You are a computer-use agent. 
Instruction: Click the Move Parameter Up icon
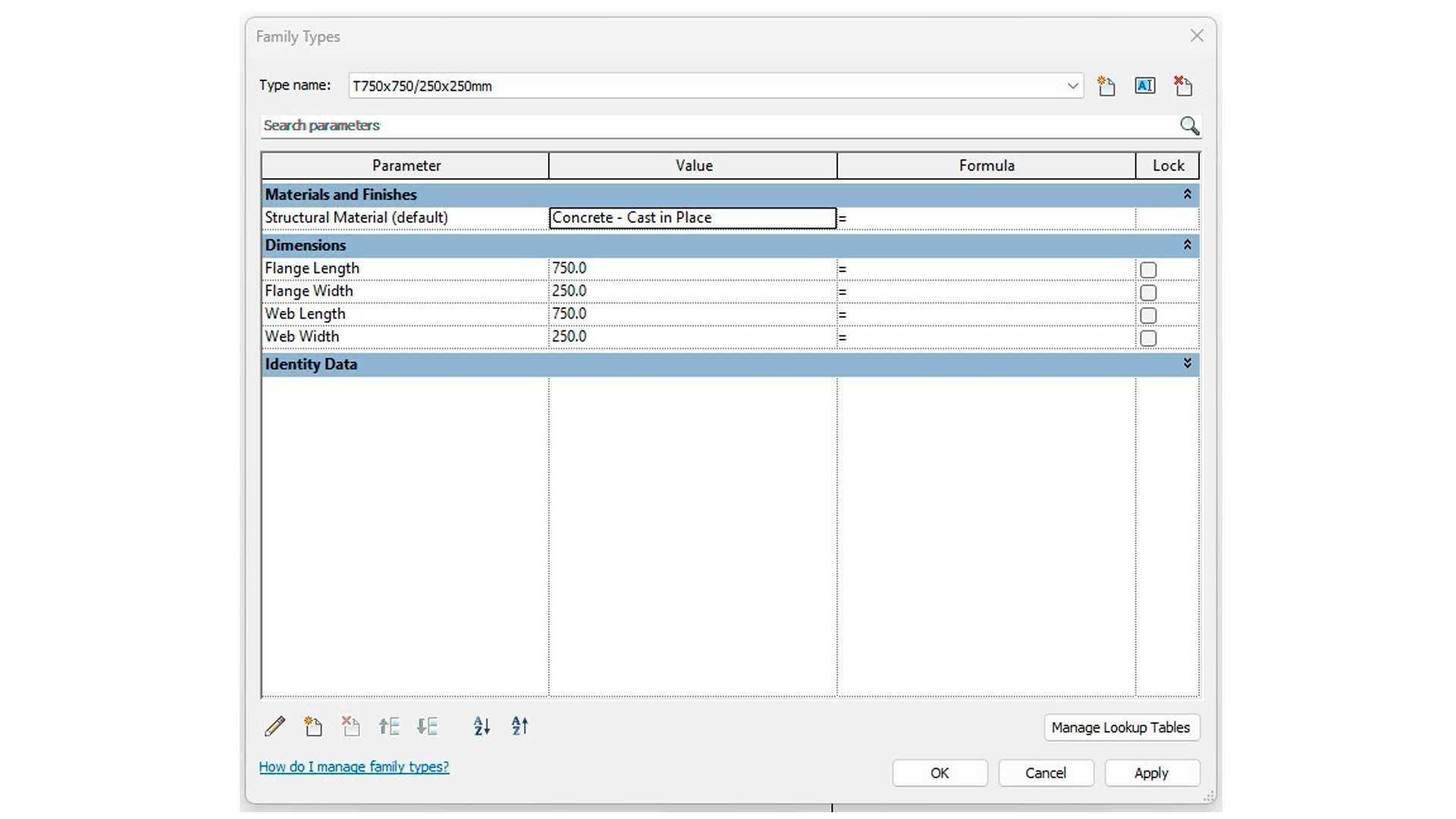coord(388,726)
